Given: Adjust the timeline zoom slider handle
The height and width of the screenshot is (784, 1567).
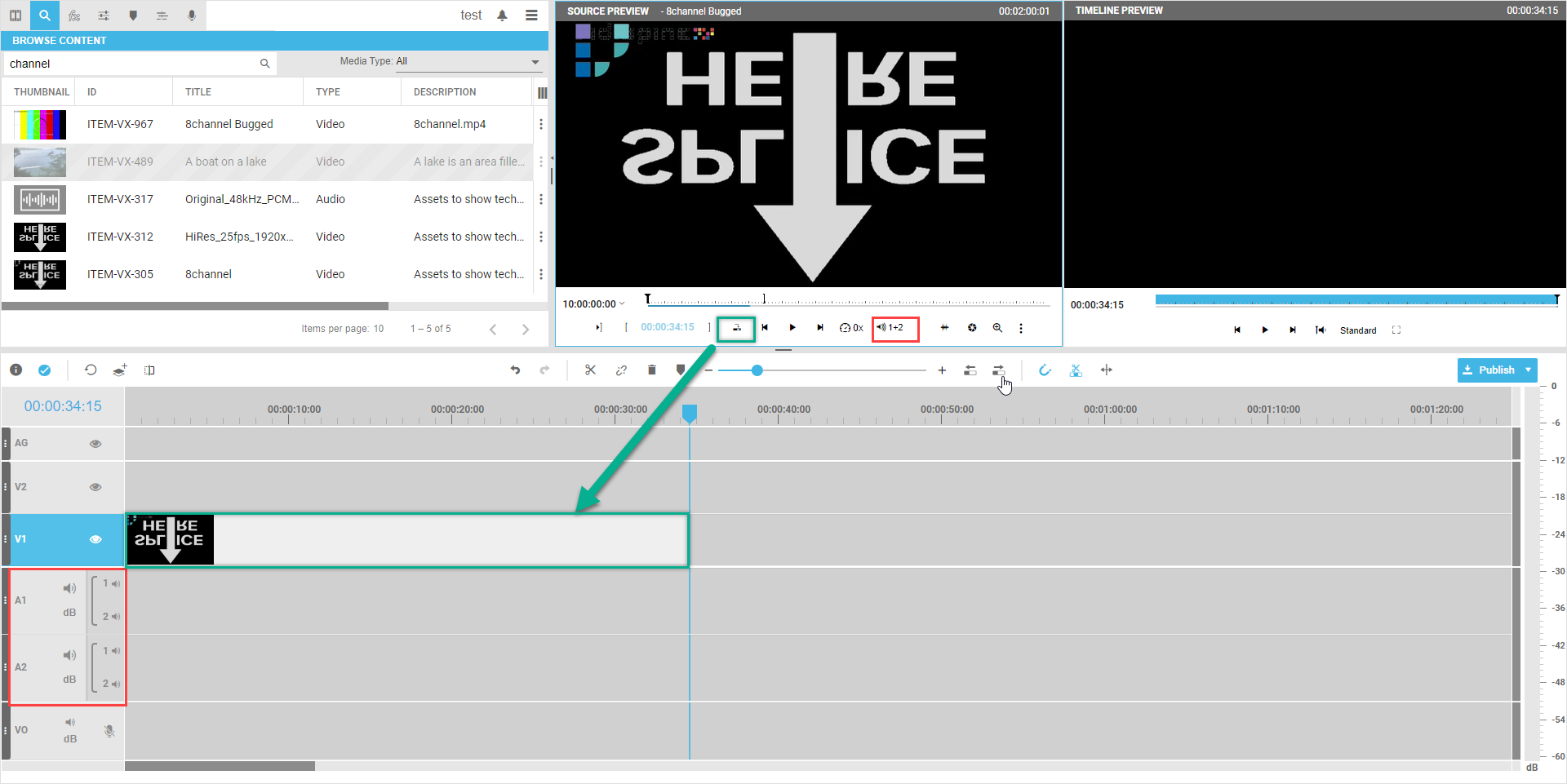Looking at the screenshot, I should click(757, 370).
